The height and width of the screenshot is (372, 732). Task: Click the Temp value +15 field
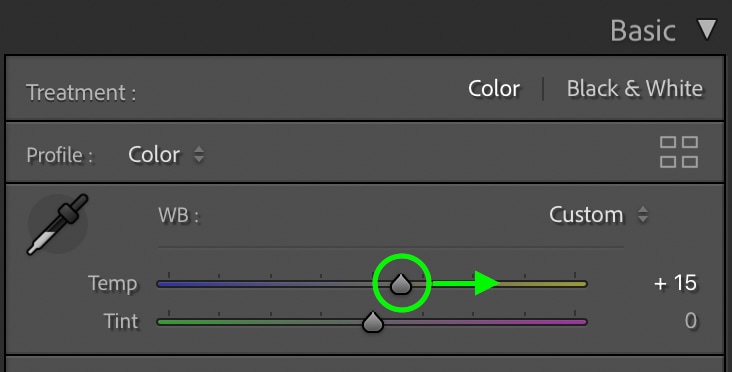pyautogui.click(x=675, y=283)
